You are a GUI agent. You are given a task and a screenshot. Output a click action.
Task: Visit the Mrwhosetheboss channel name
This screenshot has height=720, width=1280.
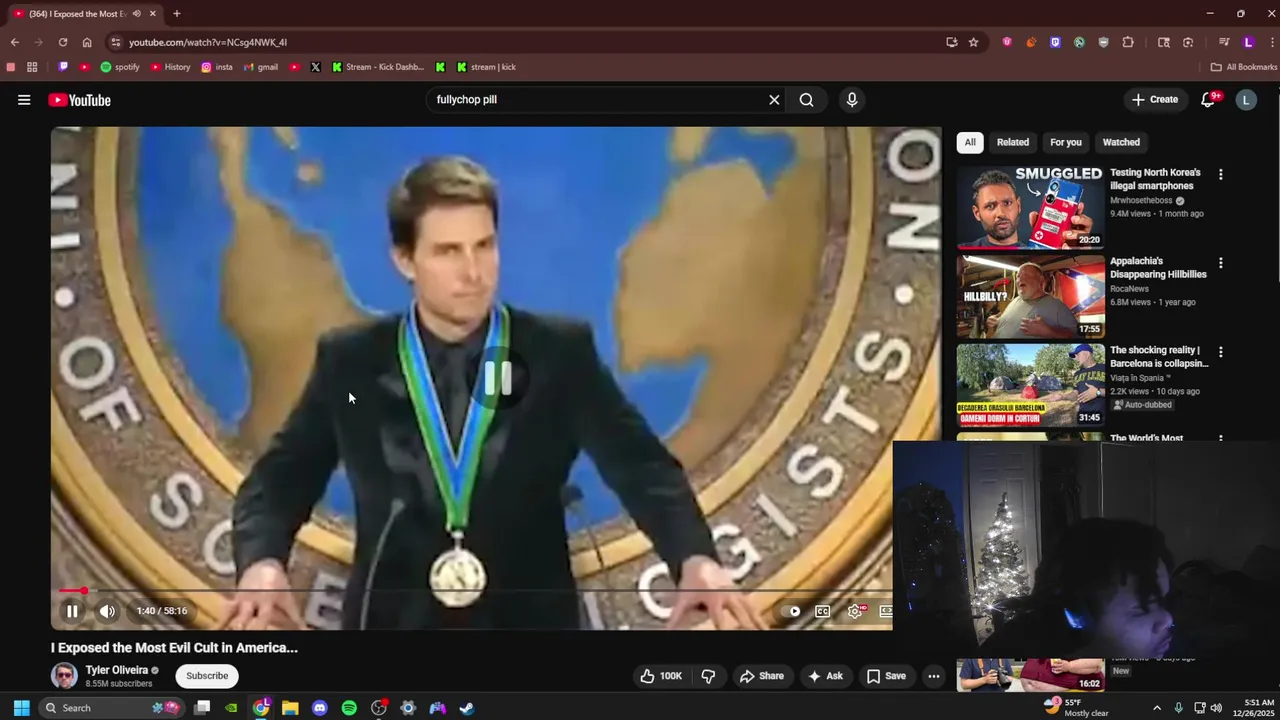click(x=1141, y=200)
